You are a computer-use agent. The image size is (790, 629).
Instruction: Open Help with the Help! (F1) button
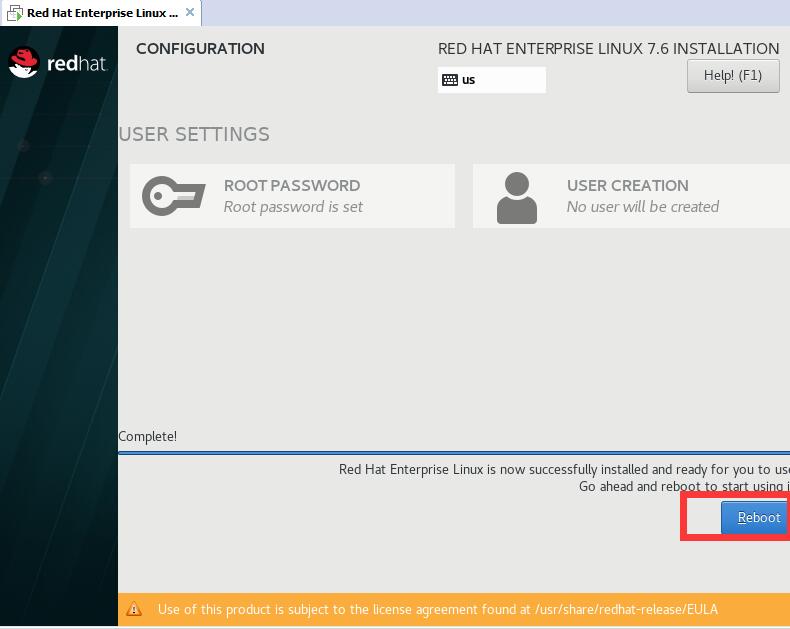(733, 76)
